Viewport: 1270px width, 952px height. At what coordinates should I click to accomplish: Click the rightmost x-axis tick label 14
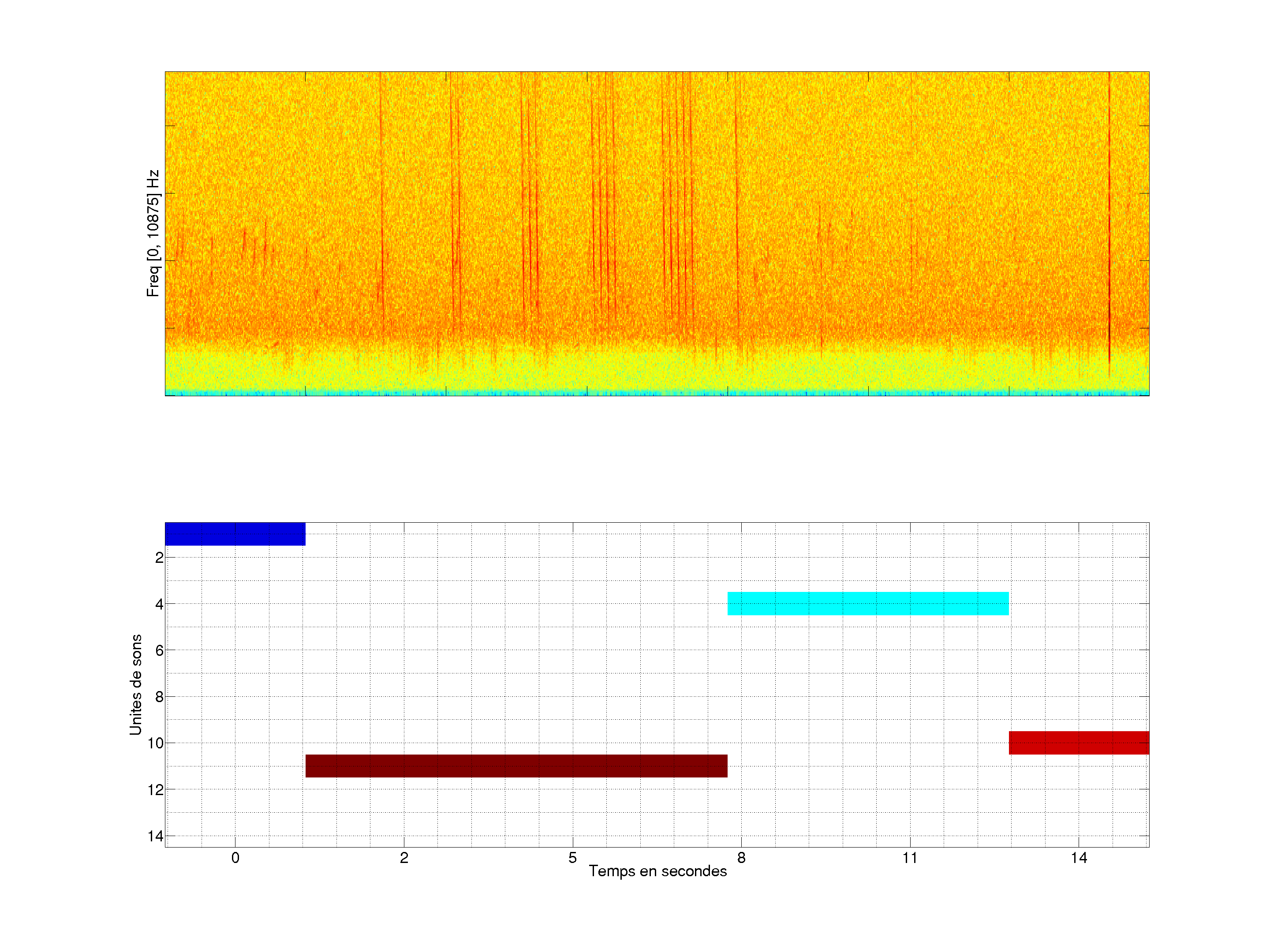[1078, 858]
